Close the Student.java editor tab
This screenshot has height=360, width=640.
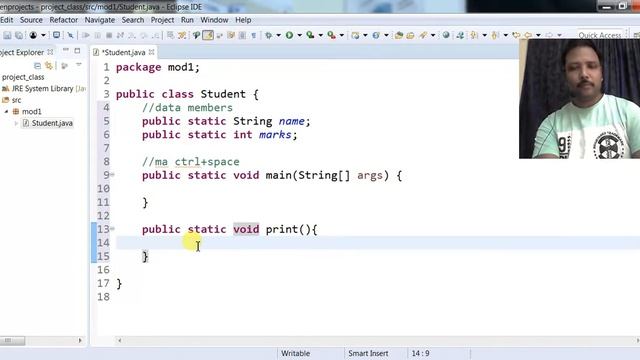point(151,52)
